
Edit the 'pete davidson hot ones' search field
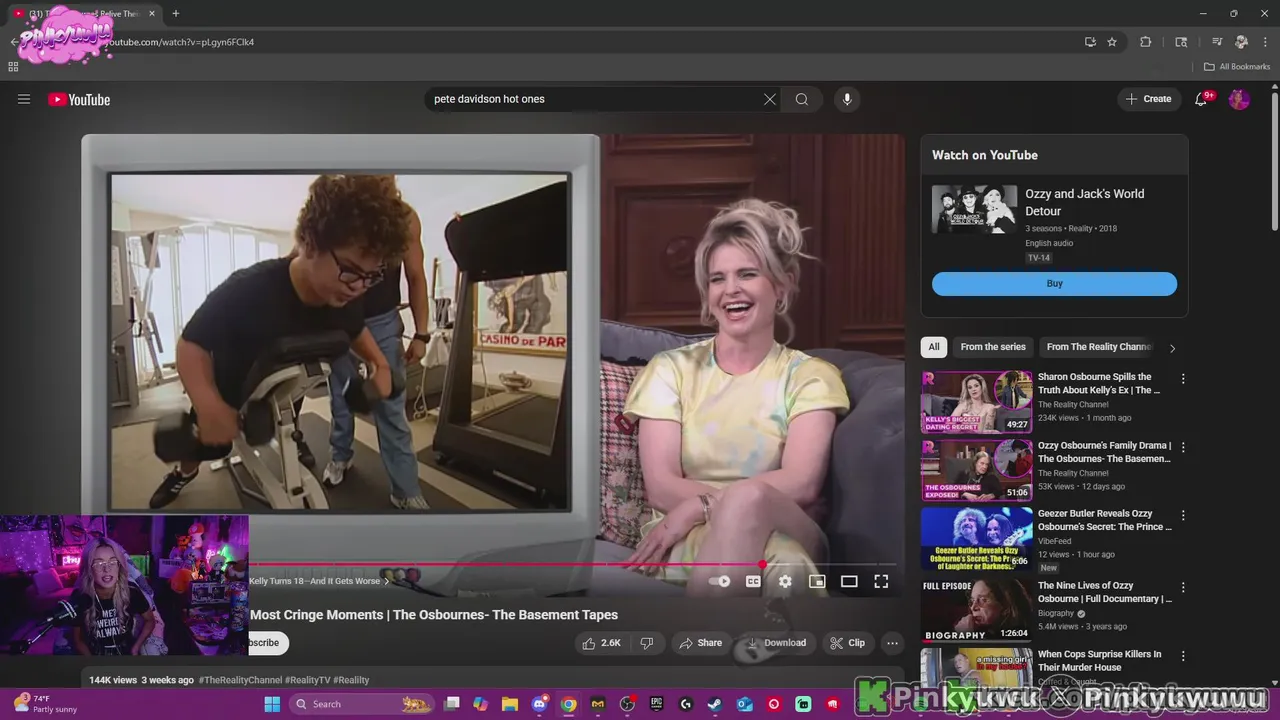click(x=595, y=99)
